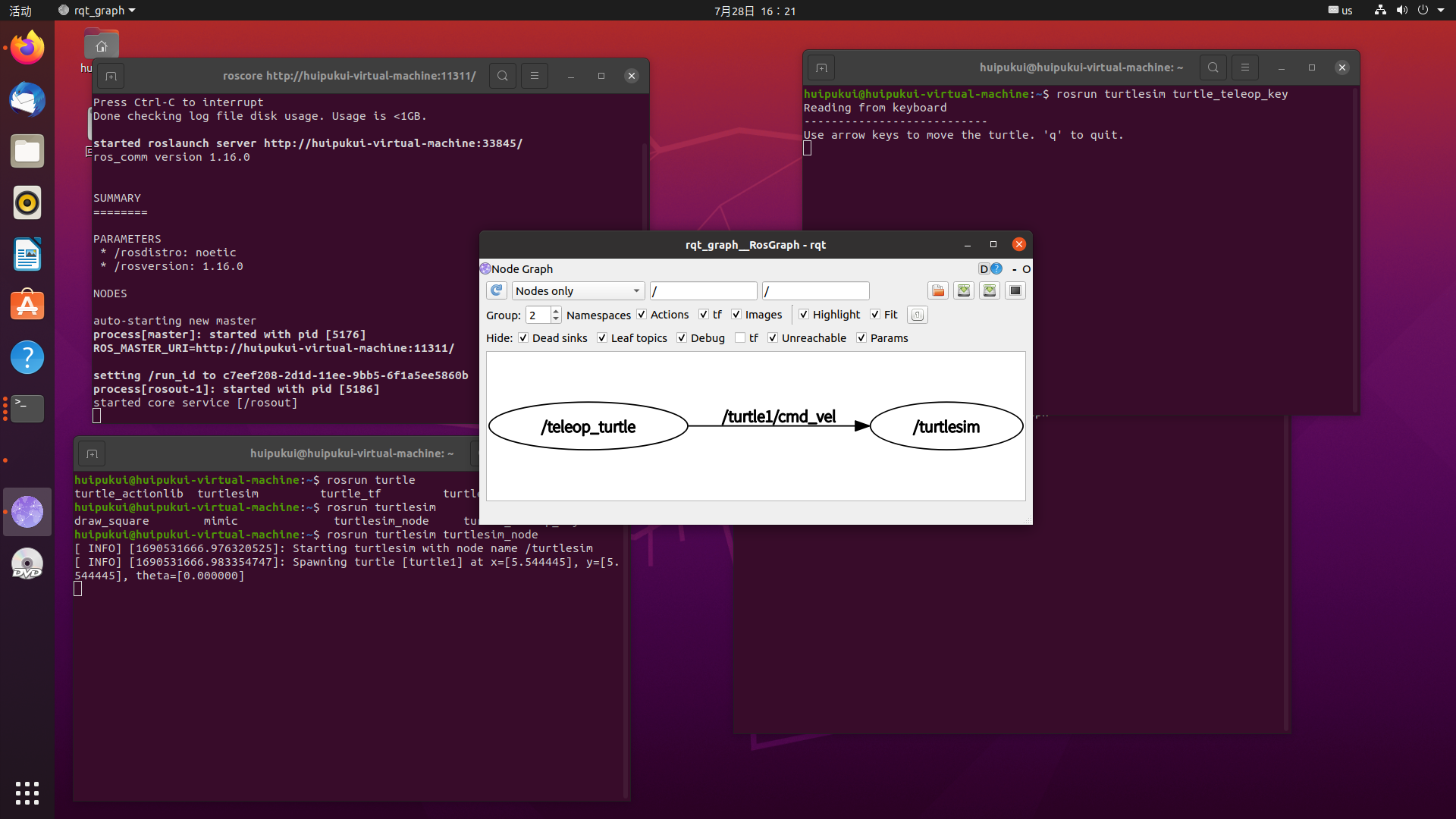Open Ubuntu Software from the dock
The width and height of the screenshot is (1456, 819).
tap(27, 306)
